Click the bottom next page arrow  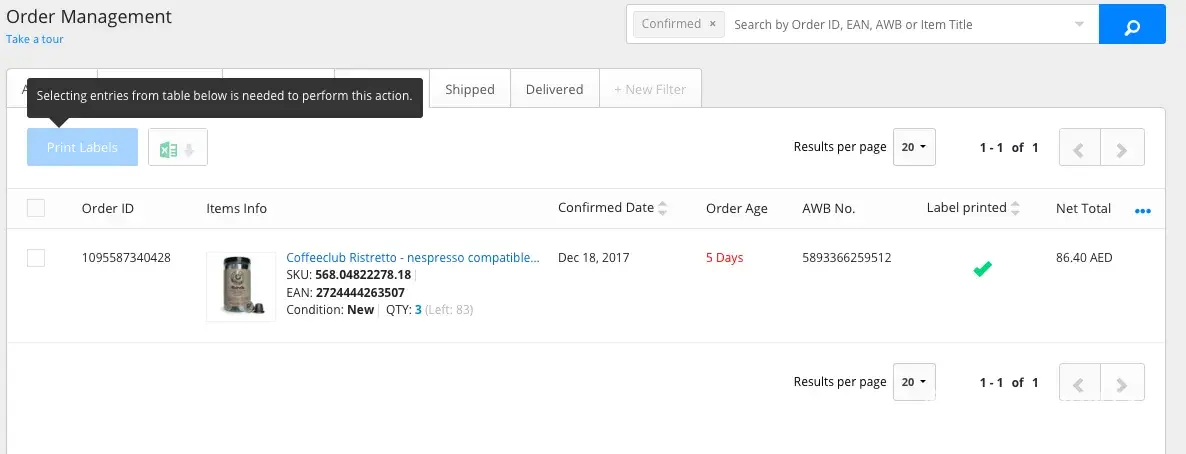[1122, 382]
